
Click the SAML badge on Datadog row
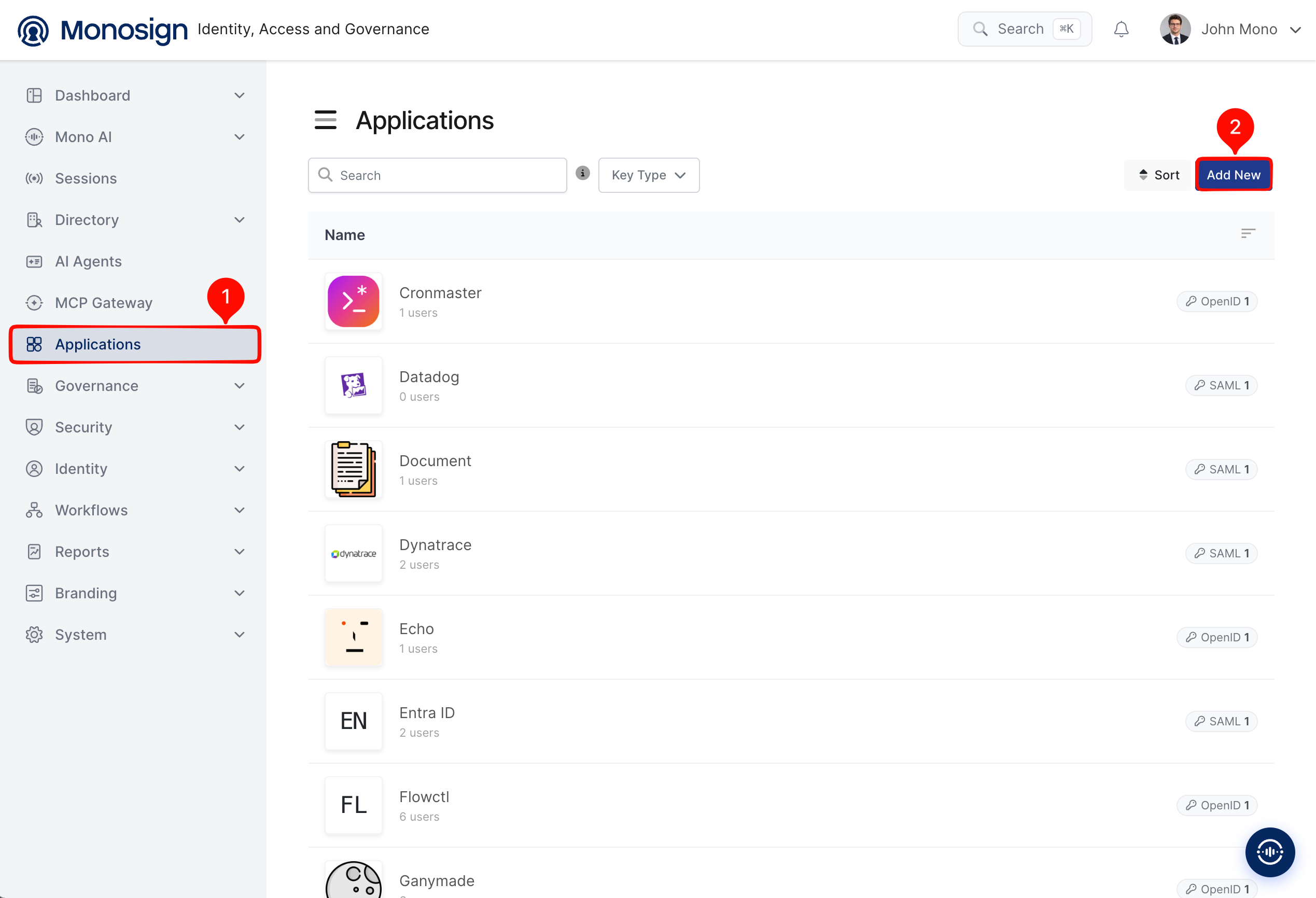click(x=1221, y=386)
